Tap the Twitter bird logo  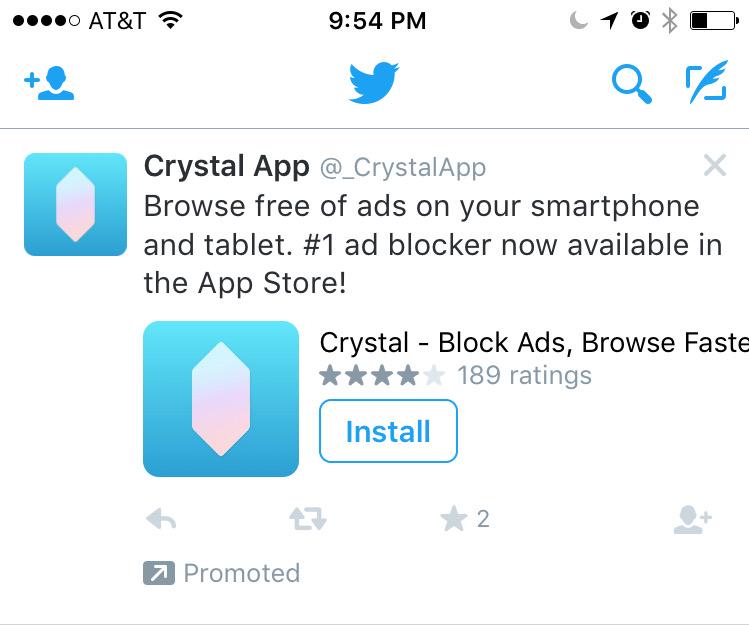(374, 83)
